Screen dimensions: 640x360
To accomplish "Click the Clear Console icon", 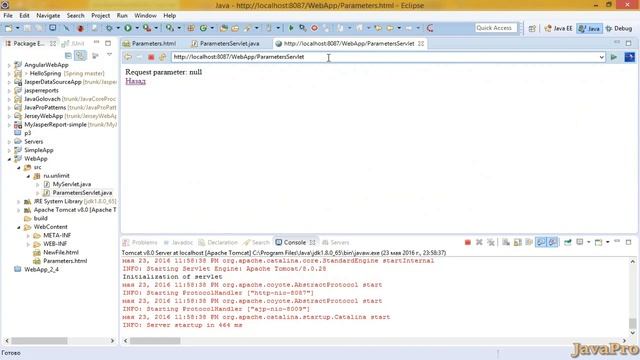I will [x=506, y=242].
